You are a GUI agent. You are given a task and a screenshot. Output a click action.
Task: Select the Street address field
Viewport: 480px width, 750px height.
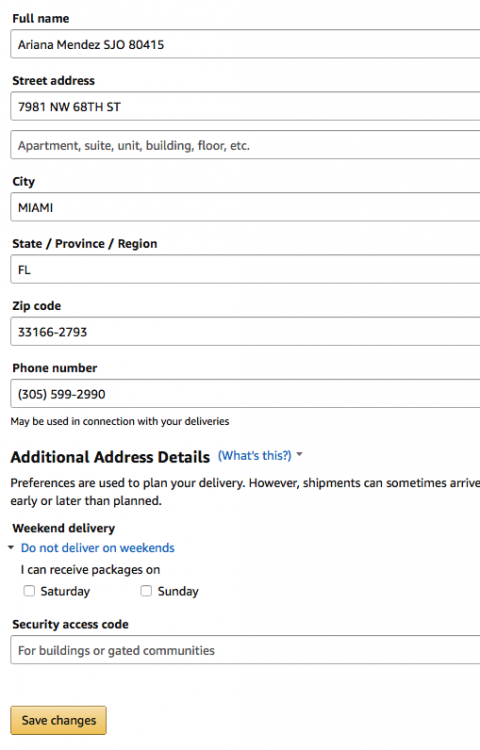(x=245, y=106)
